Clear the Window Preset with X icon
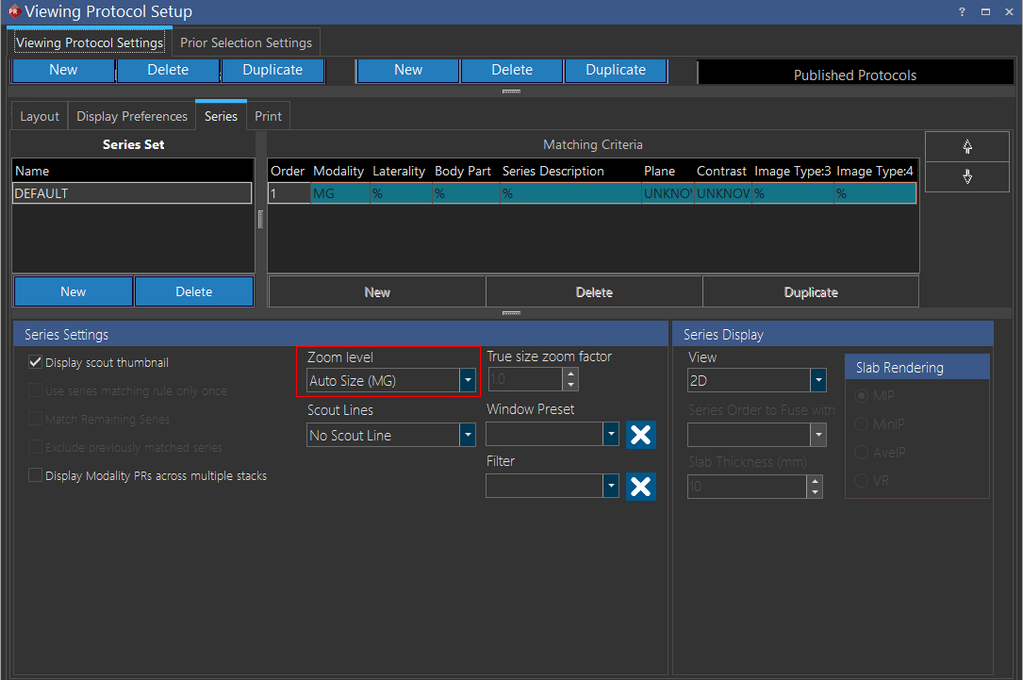The width and height of the screenshot is (1023, 680). [x=641, y=435]
